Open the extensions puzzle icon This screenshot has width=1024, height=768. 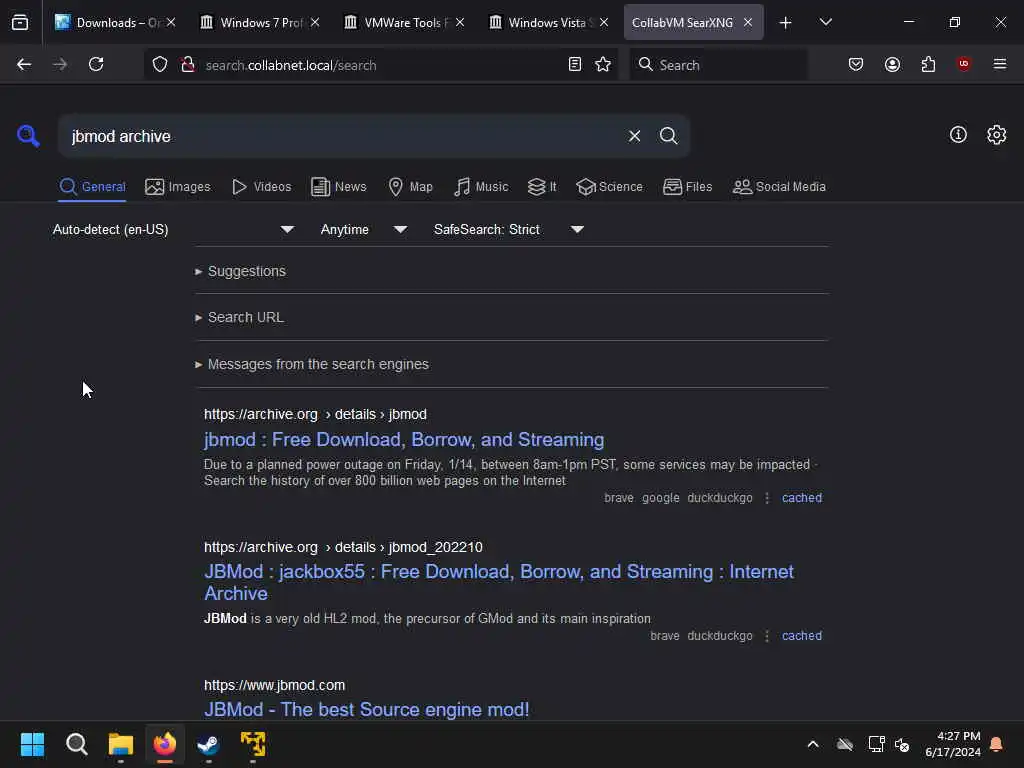[x=928, y=65]
